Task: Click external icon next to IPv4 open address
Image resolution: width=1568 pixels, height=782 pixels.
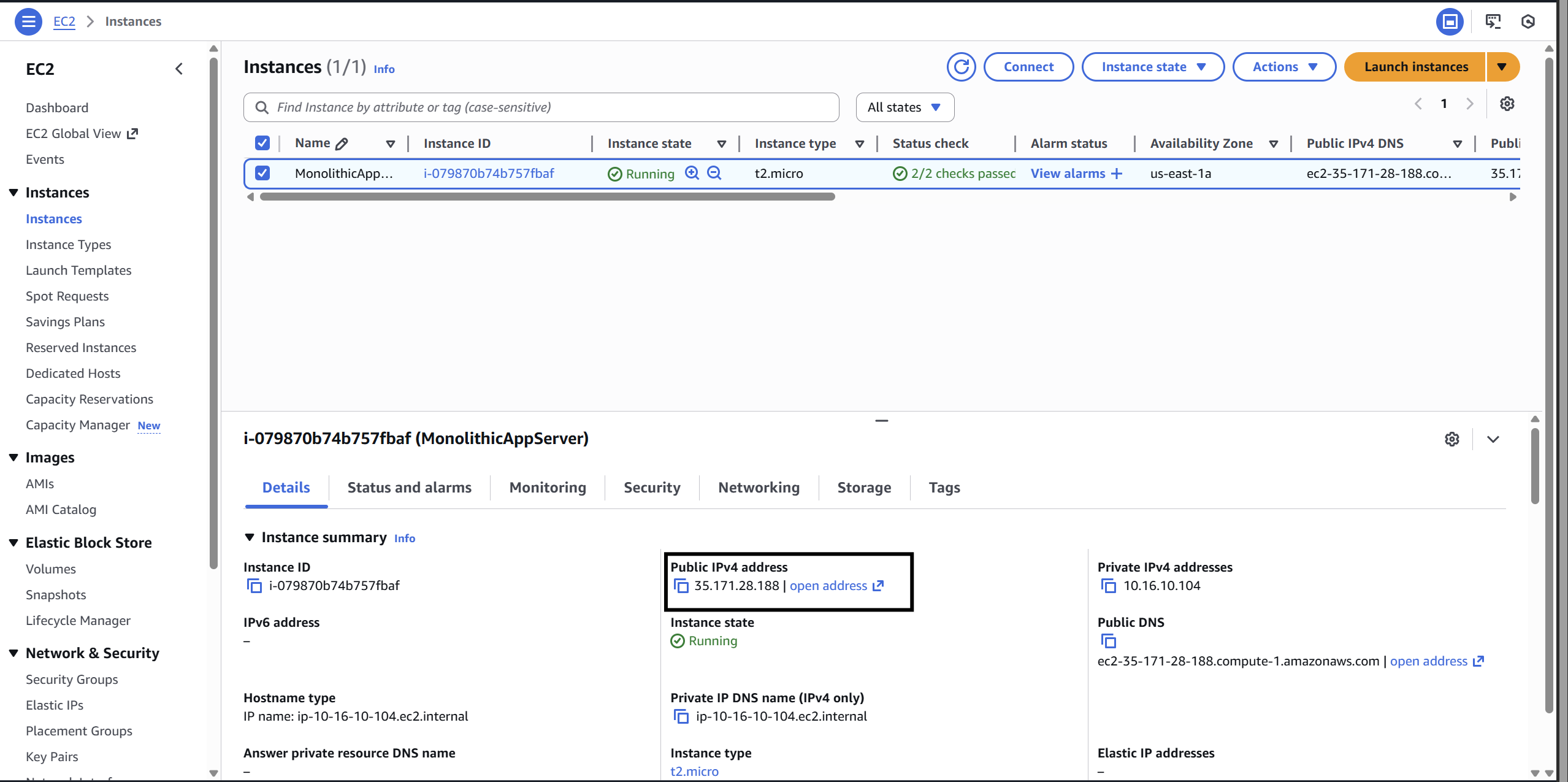Action: [878, 586]
